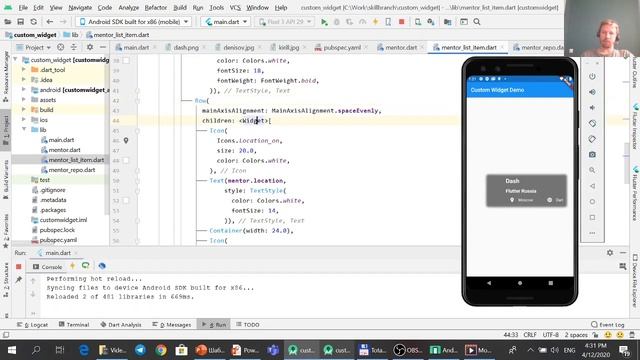Screen dimensions: 640x360
Task: Click UTF-8 encoding in status bar
Action: pyautogui.click(x=550, y=335)
